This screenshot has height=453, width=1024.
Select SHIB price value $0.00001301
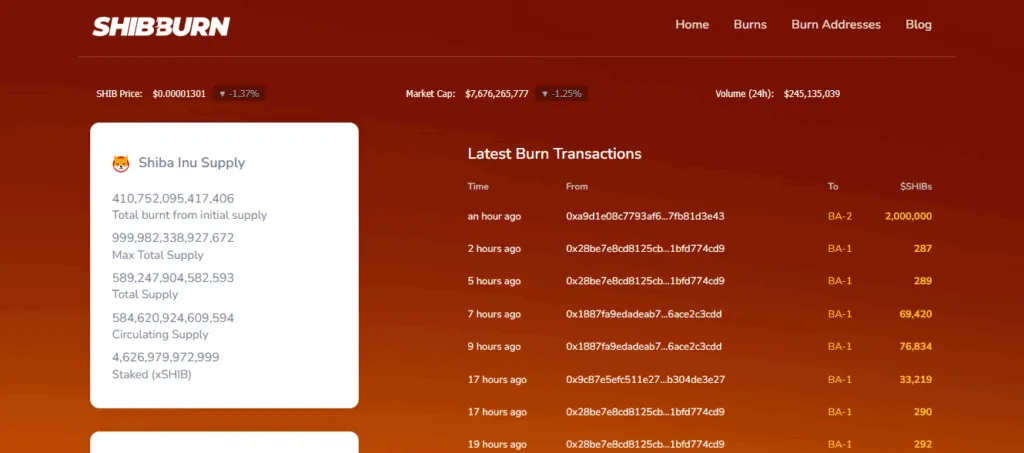[x=179, y=93]
